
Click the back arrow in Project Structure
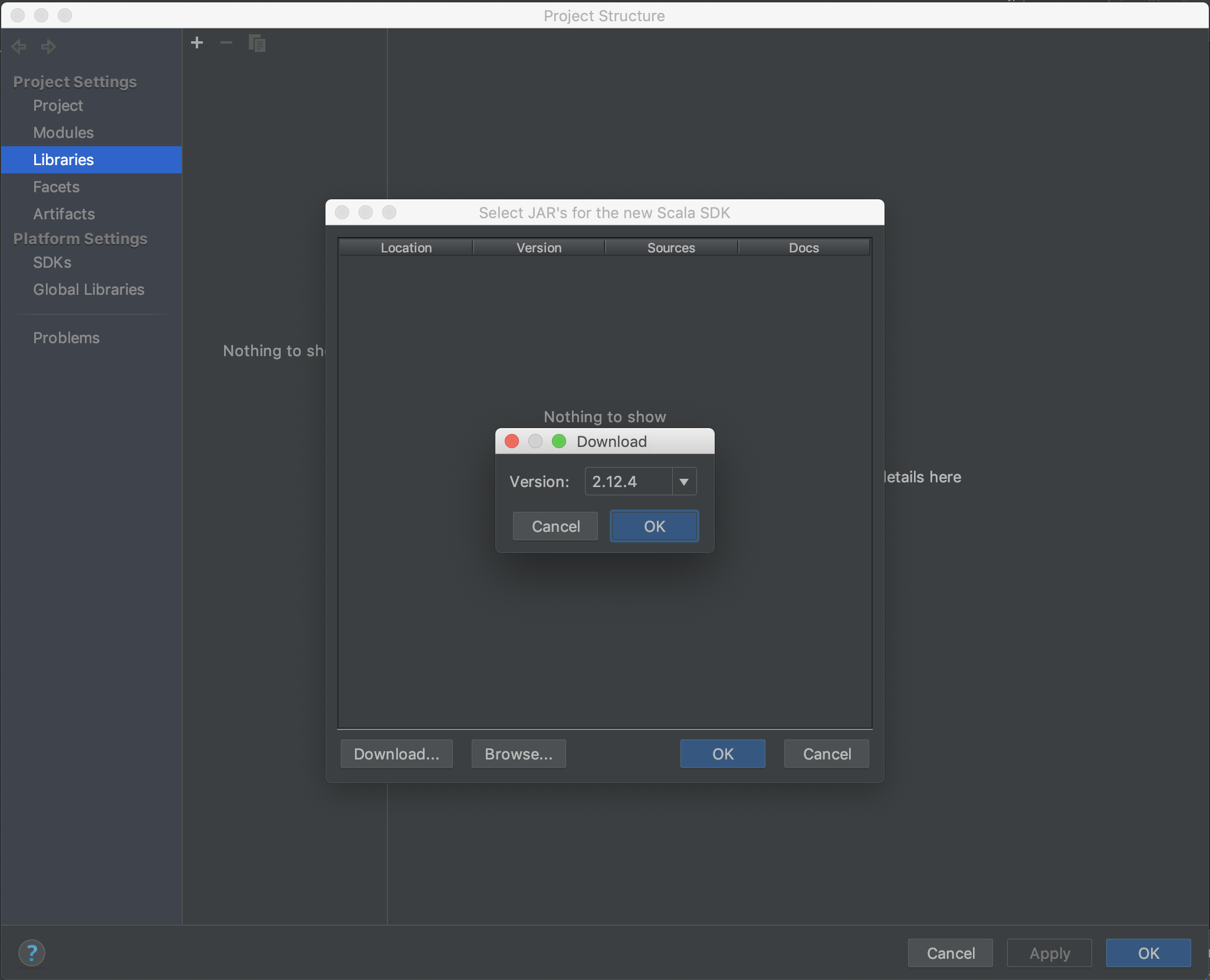pyautogui.click(x=19, y=46)
